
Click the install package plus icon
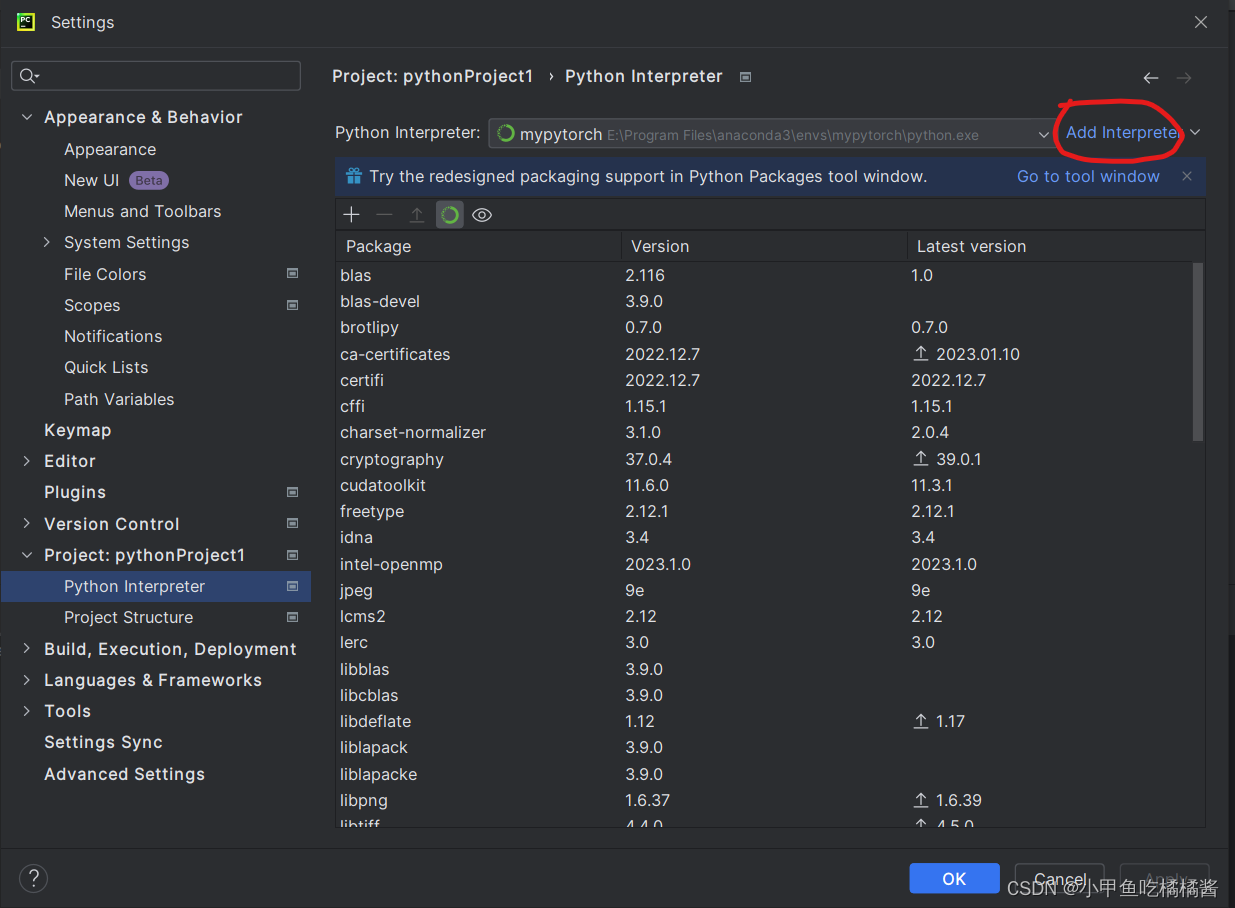pyautogui.click(x=351, y=215)
